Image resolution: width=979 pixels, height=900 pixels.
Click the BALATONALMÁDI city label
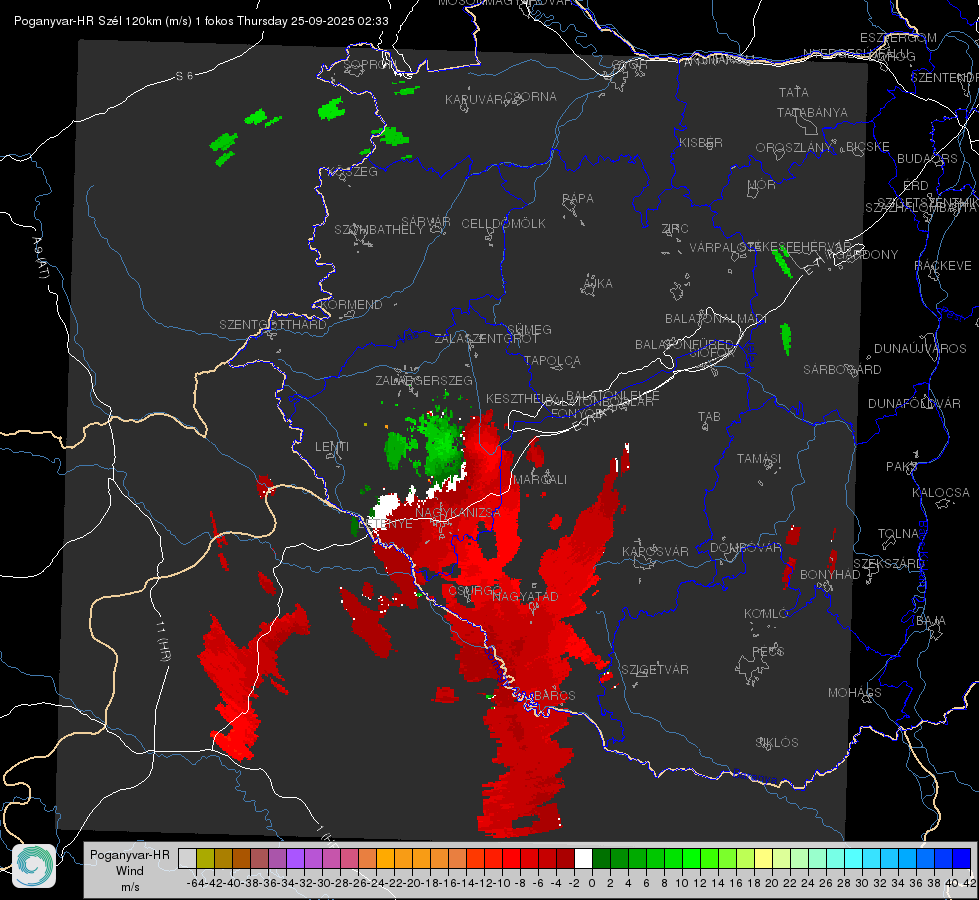(716, 319)
